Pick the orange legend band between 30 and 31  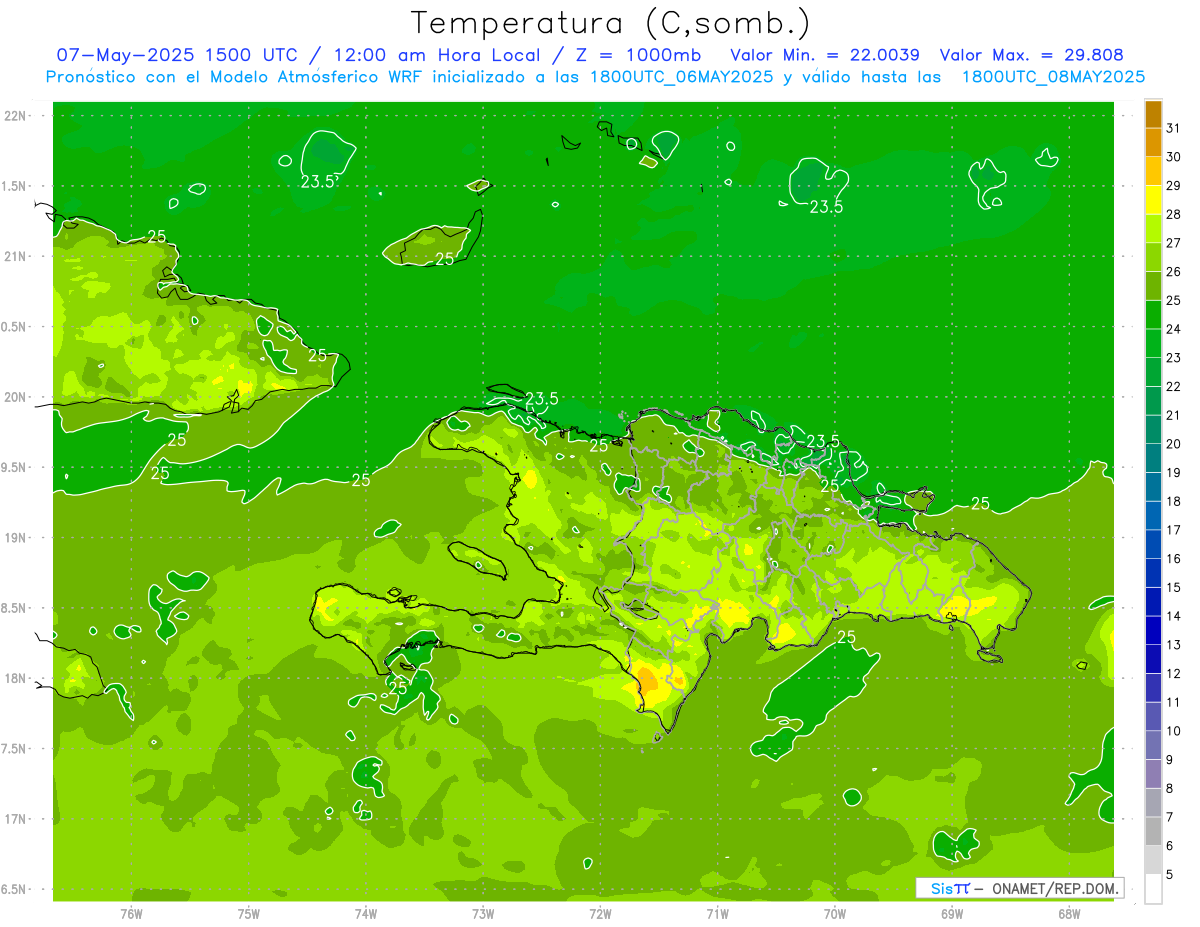(1153, 143)
